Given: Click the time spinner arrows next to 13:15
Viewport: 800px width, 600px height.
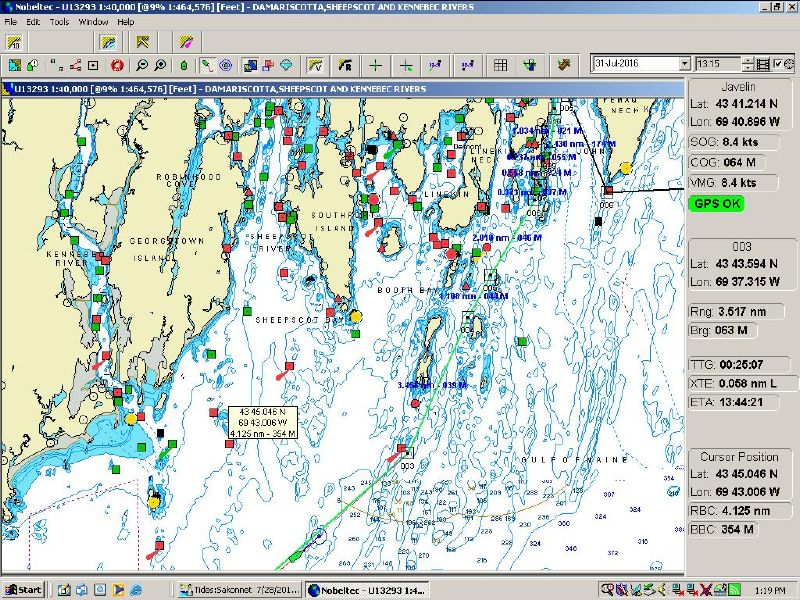Looking at the screenshot, I should 748,64.
